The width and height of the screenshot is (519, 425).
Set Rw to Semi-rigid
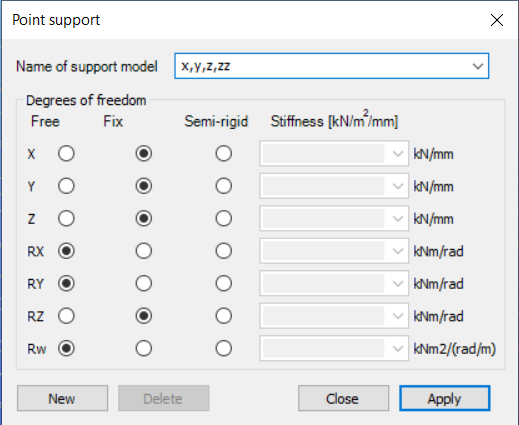(x=223, y=349)
